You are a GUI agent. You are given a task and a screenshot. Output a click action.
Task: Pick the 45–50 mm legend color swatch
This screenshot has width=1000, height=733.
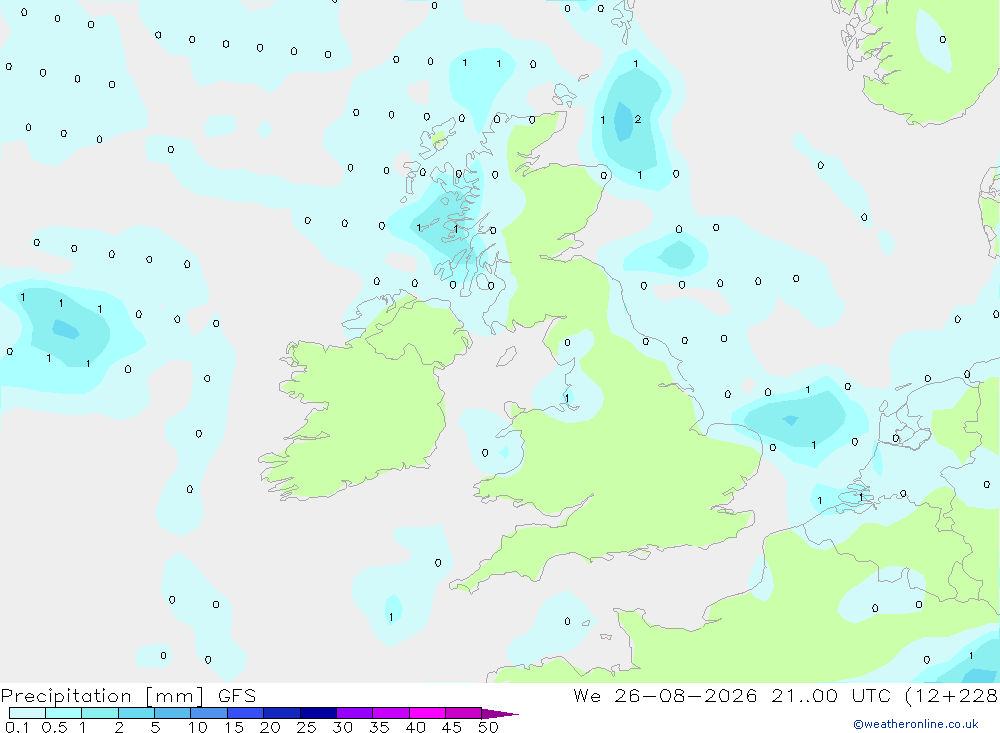[464, 713]
